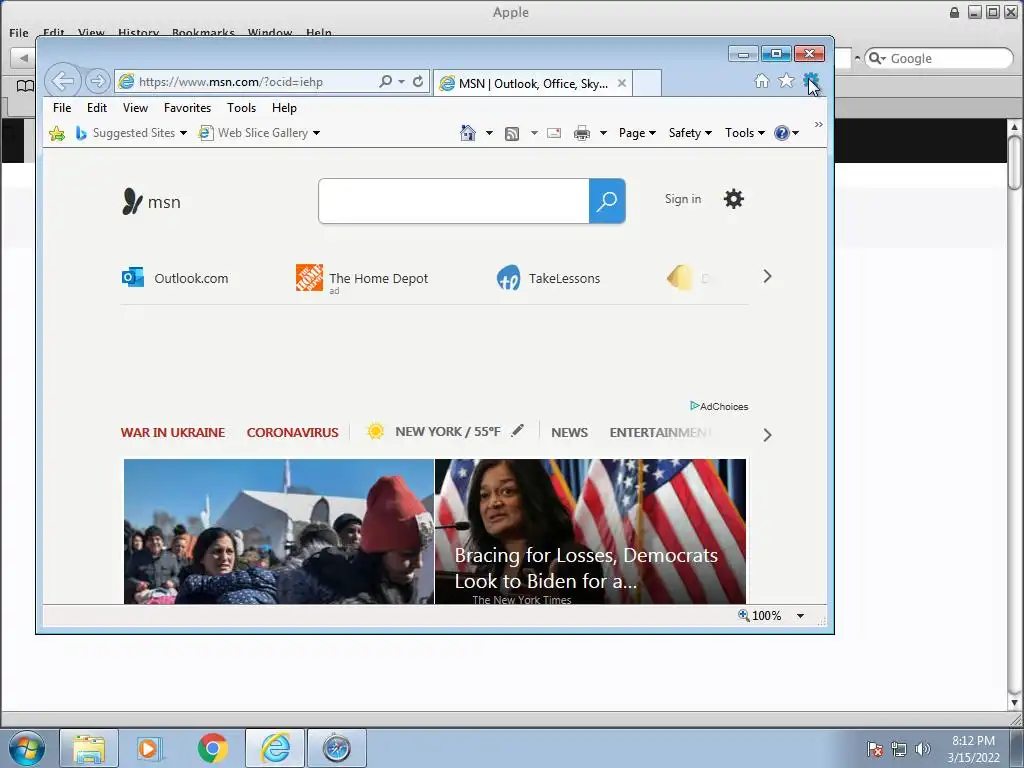1024x768 pixels.
Task: Click Sign in on MSN
Action: (682, 199)
